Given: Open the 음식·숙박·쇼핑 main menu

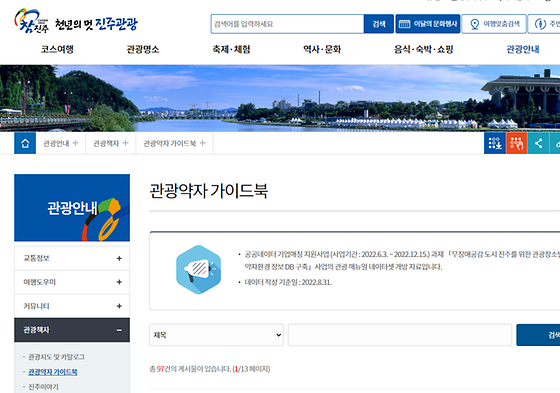Looking at the screenshot, I should tap(424, 49).
